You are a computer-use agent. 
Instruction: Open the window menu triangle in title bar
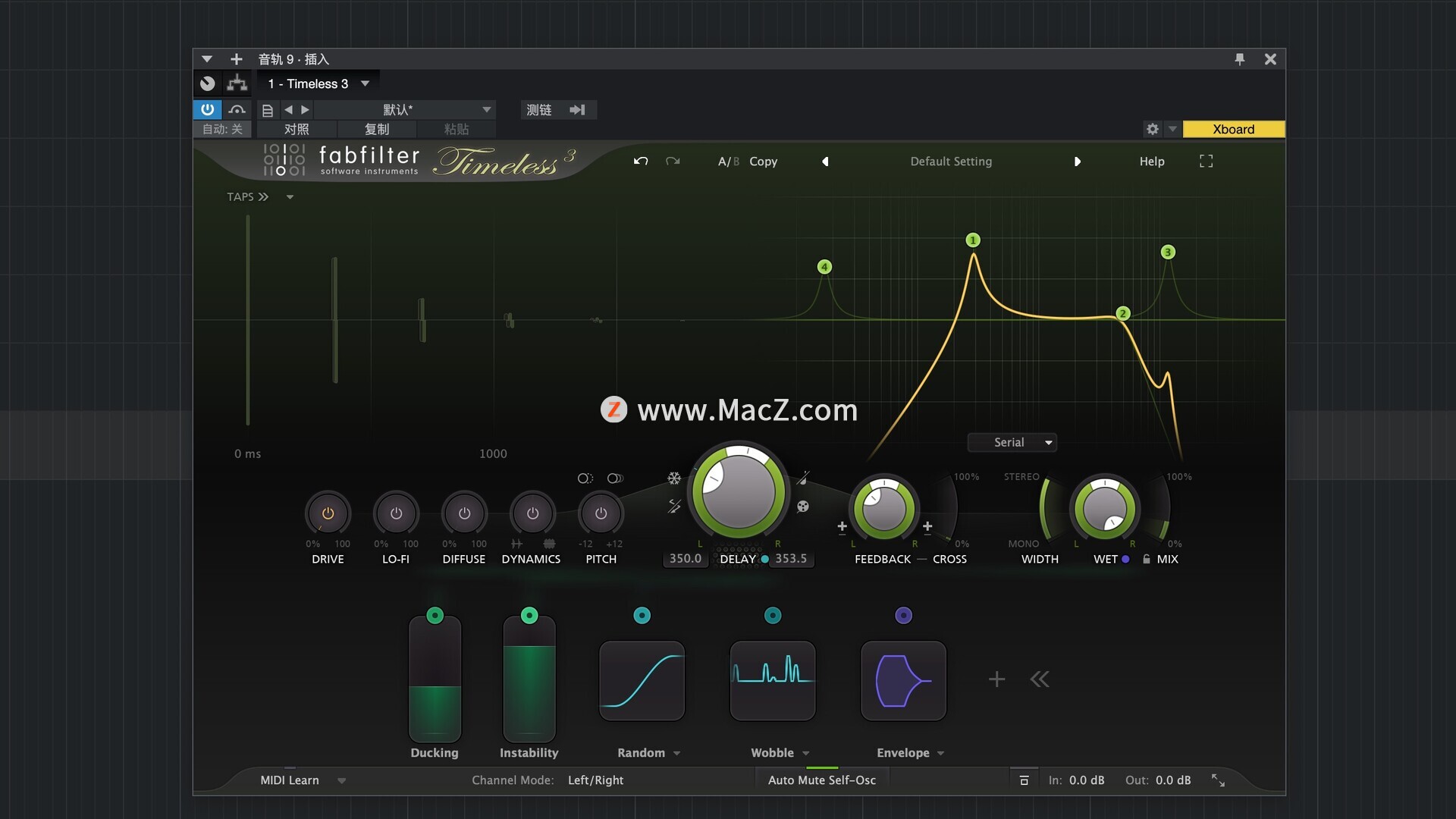point(206,59)
